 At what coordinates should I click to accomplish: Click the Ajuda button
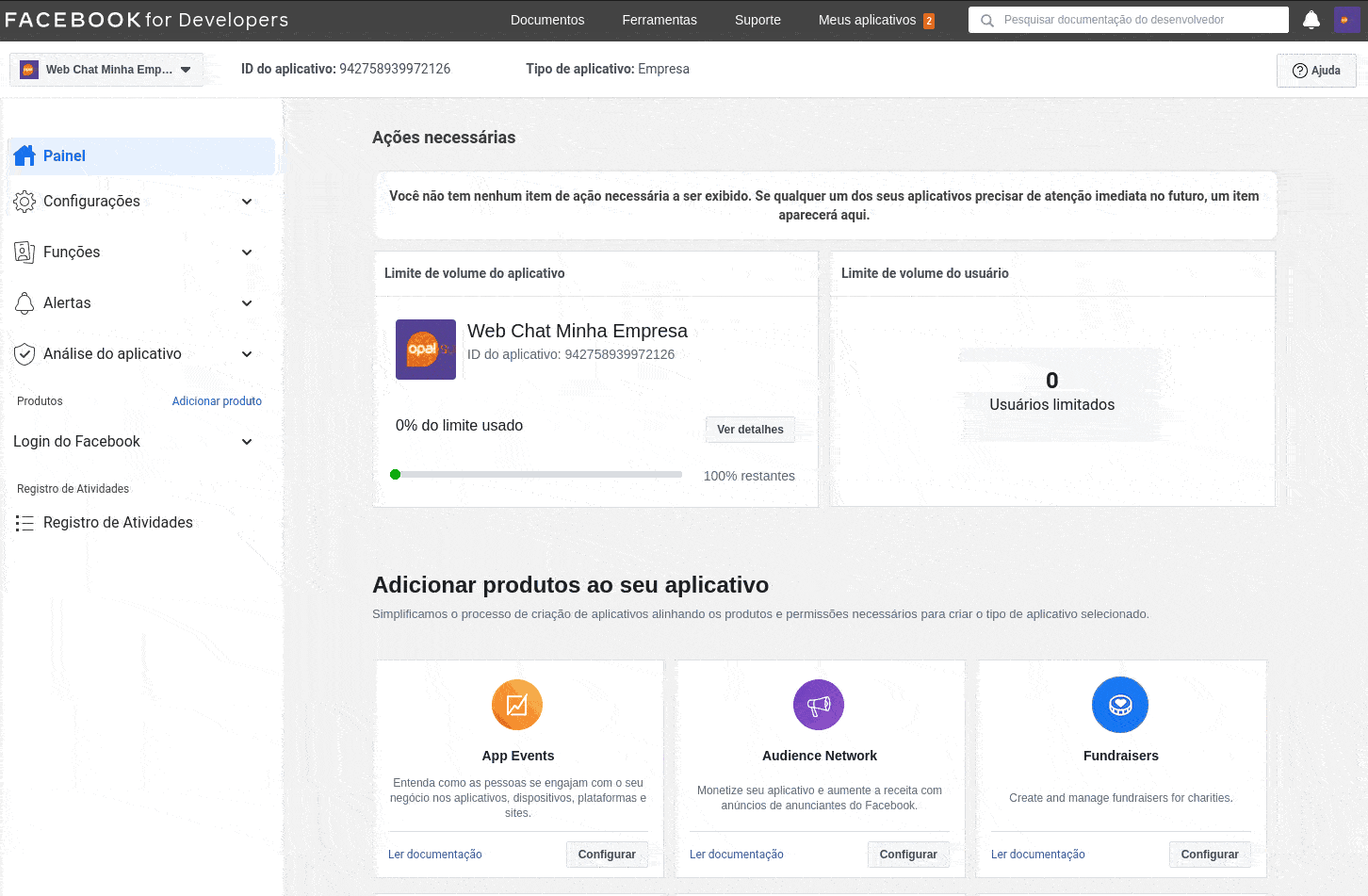click(x=1316, y=71)
